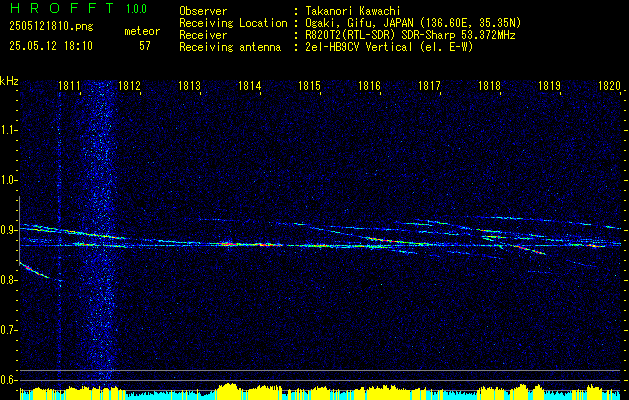Click the Receiver label

pos(203,35)
